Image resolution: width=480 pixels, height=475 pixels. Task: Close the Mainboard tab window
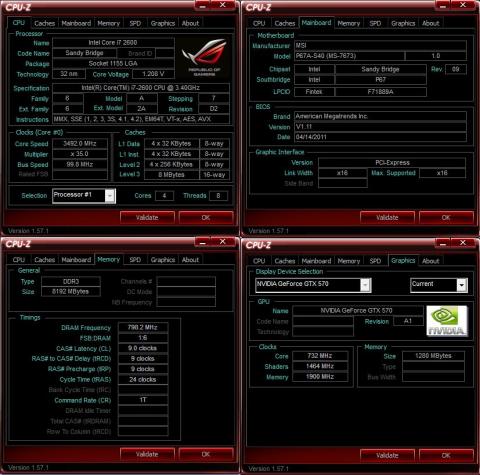click(463, 5)
